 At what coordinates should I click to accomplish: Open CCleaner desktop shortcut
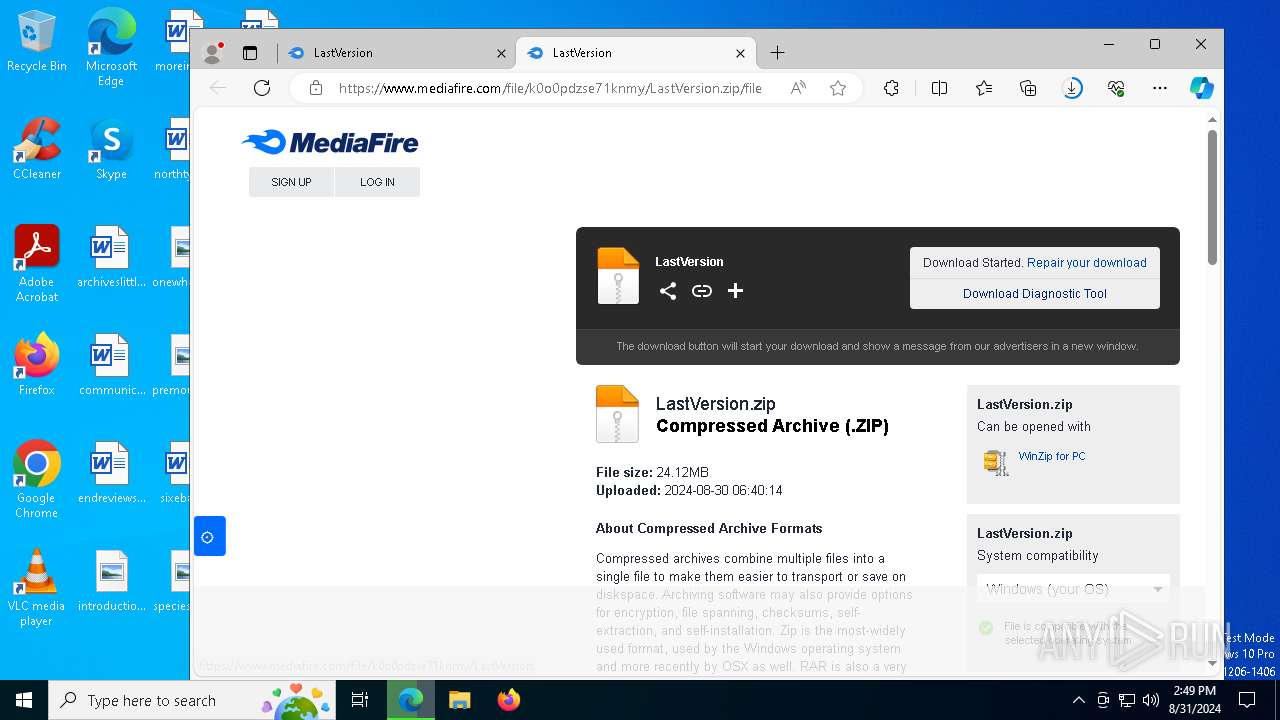(x=37, y=150)
